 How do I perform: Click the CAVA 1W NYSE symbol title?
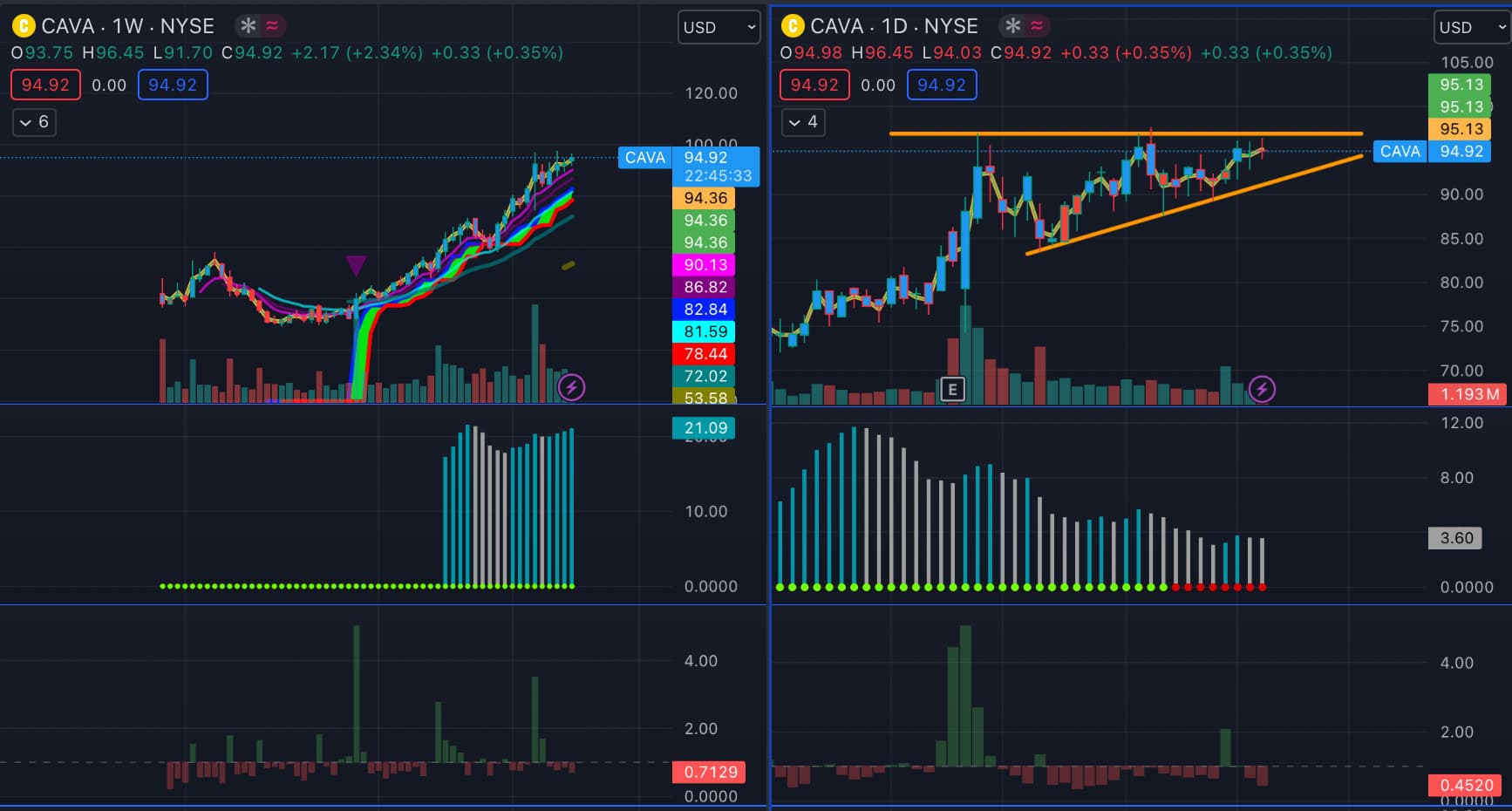point(127,26)
